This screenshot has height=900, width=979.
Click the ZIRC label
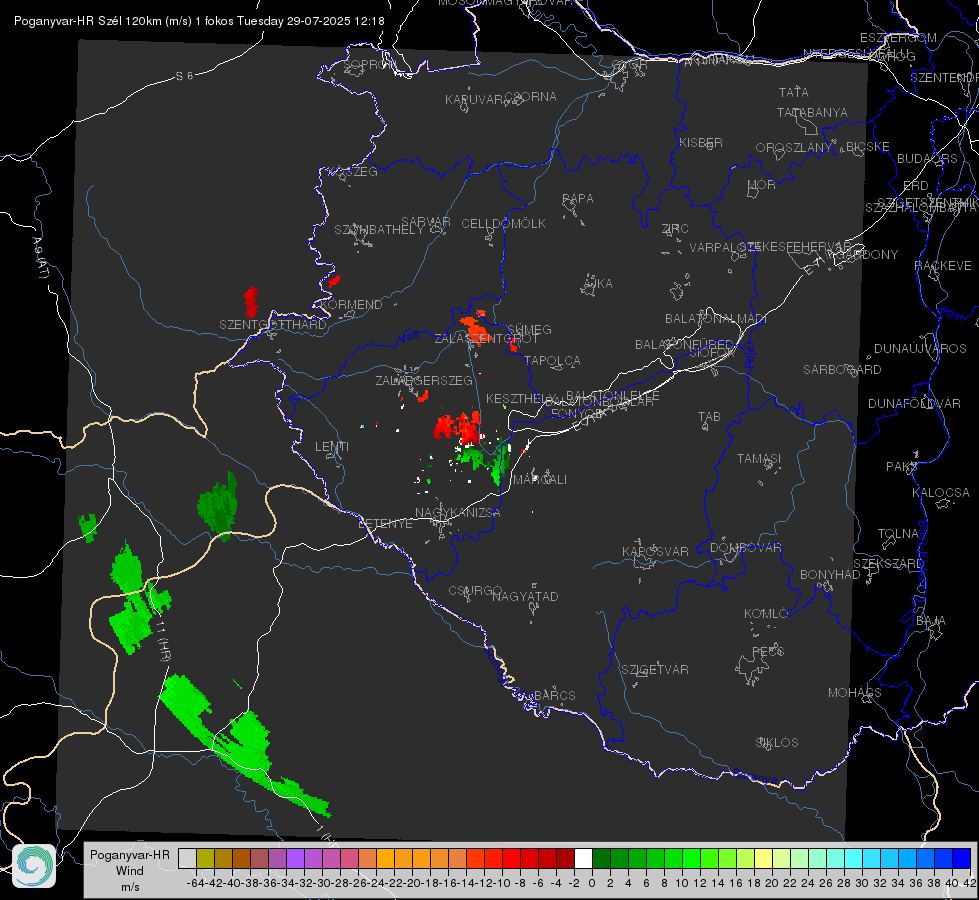point(675,229)
